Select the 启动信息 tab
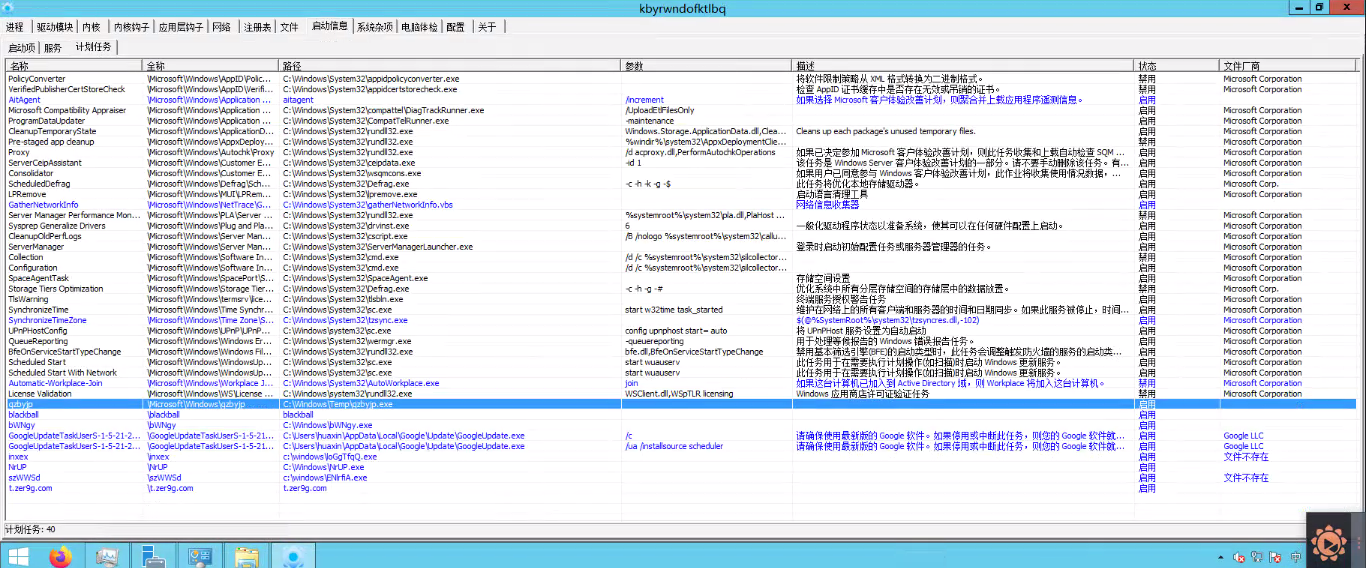This screenshot has height=568, width=1366. coord(330,27)
